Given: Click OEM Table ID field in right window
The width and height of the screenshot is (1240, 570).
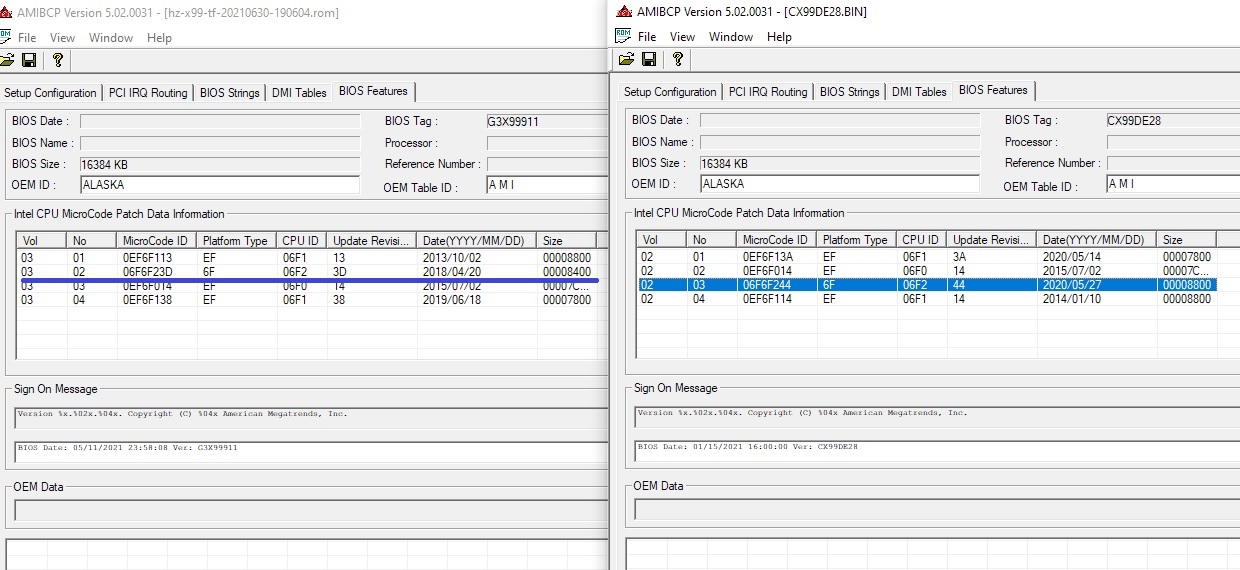Looking at the screenshot, I should coord(1172,184).
